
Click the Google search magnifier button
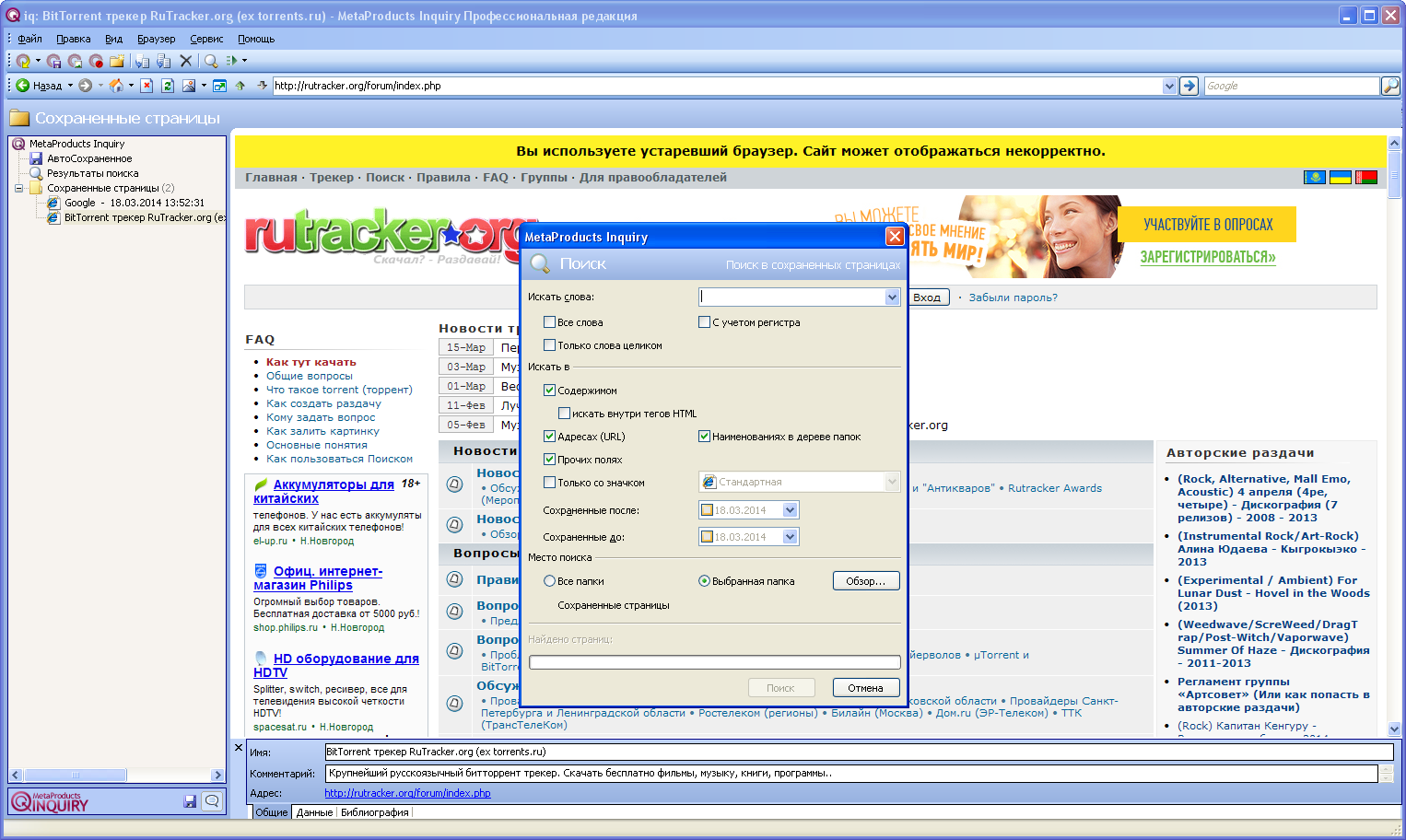(x=1390, y=86)
